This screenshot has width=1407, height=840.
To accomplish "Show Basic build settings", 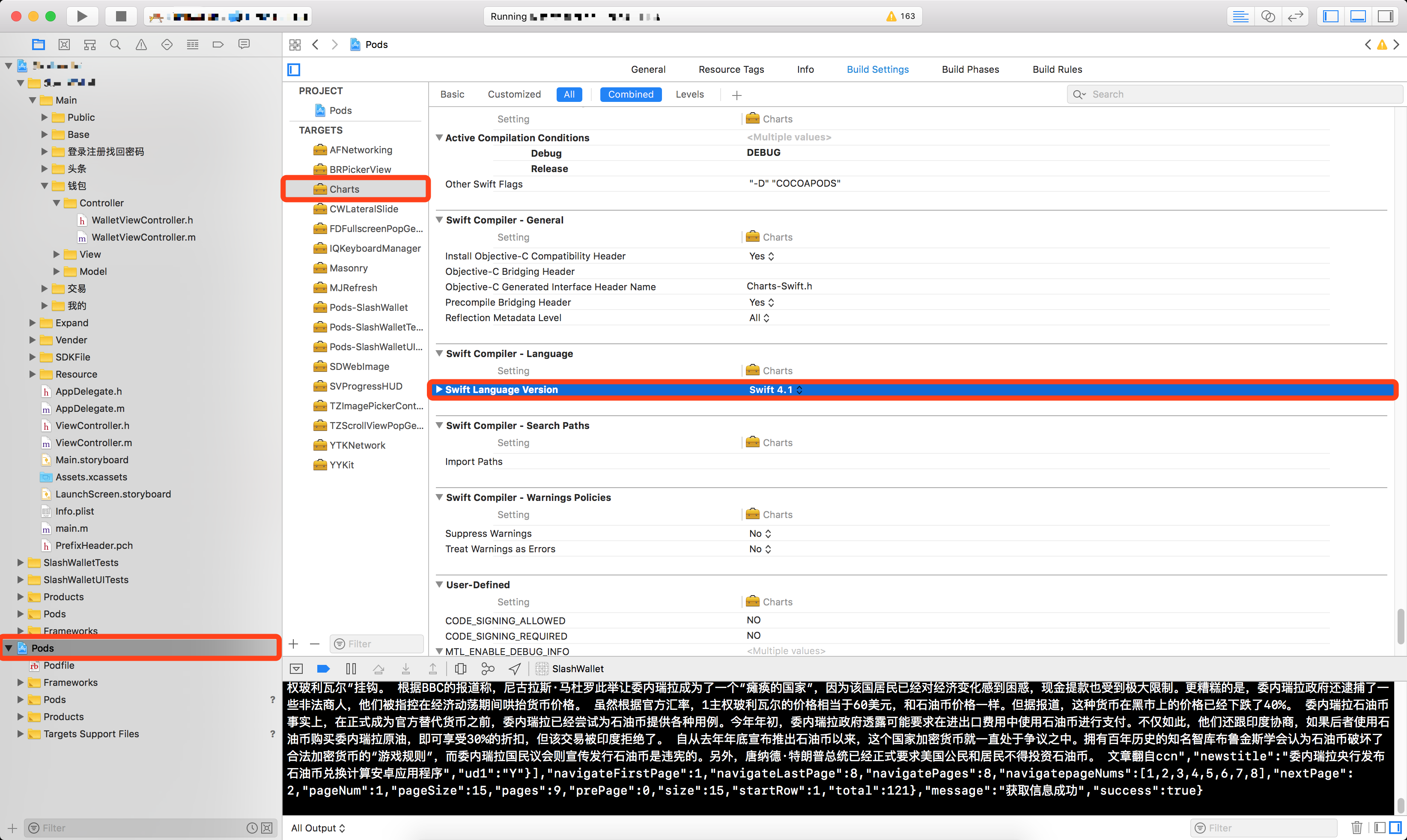I will tap(452, 94).
